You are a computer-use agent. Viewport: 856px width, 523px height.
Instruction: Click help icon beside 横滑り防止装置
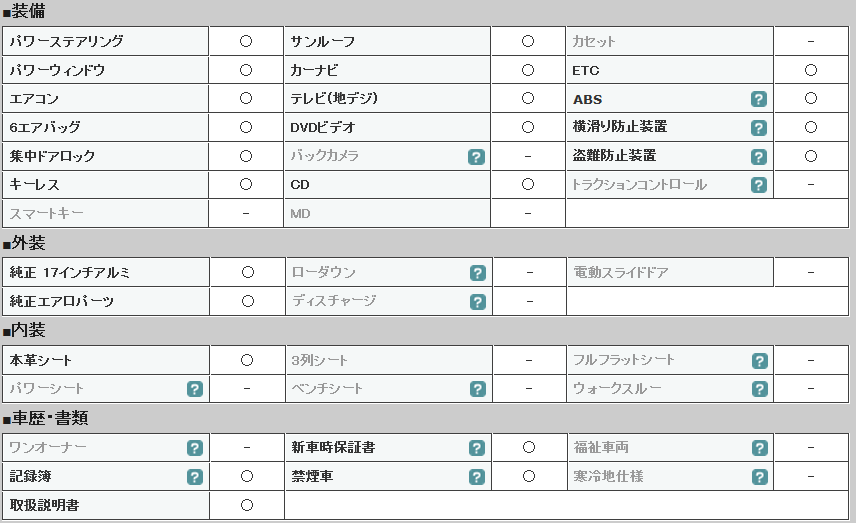759,128
